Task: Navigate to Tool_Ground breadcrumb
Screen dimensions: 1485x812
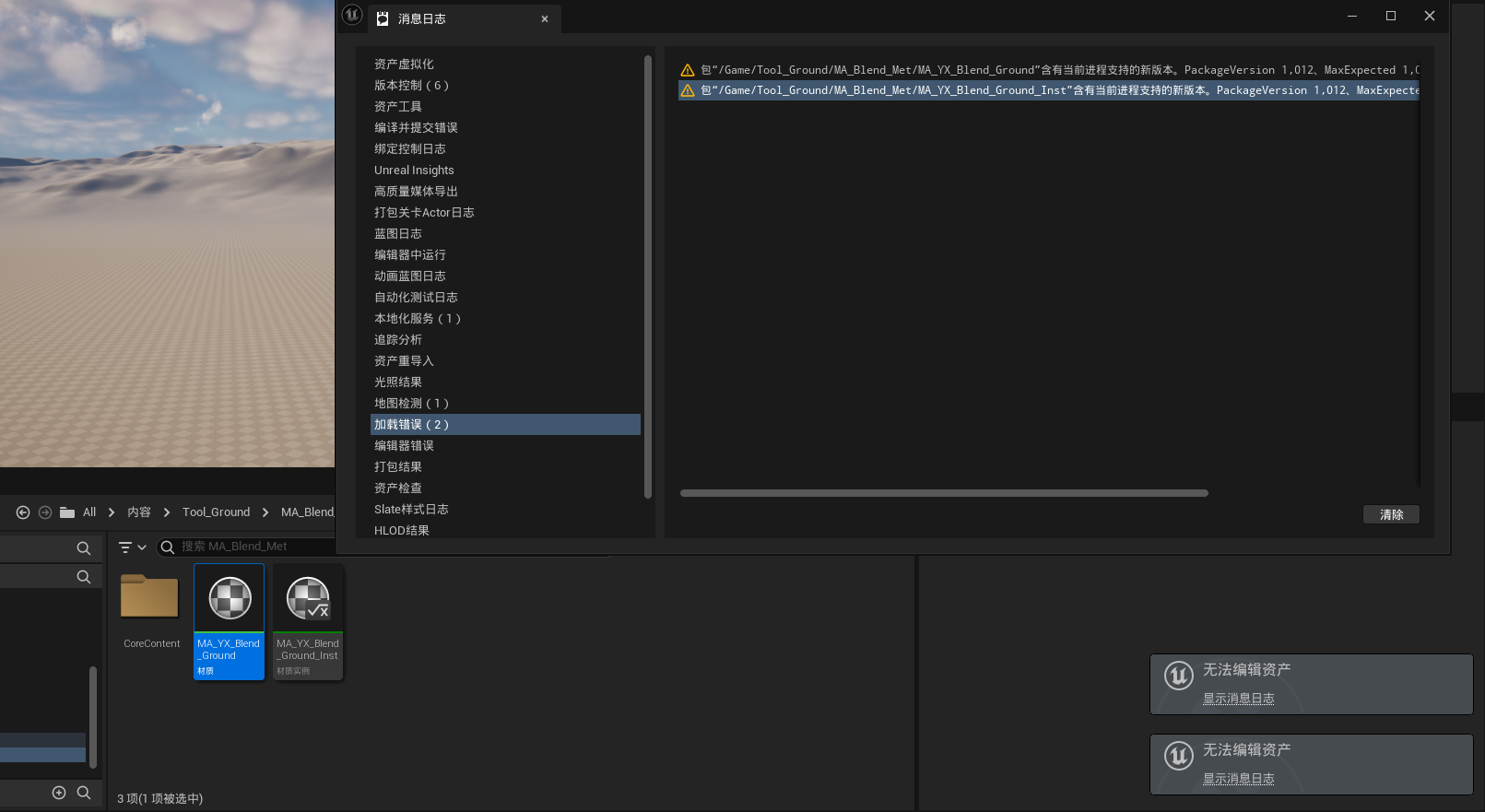Action: [216, 512]
